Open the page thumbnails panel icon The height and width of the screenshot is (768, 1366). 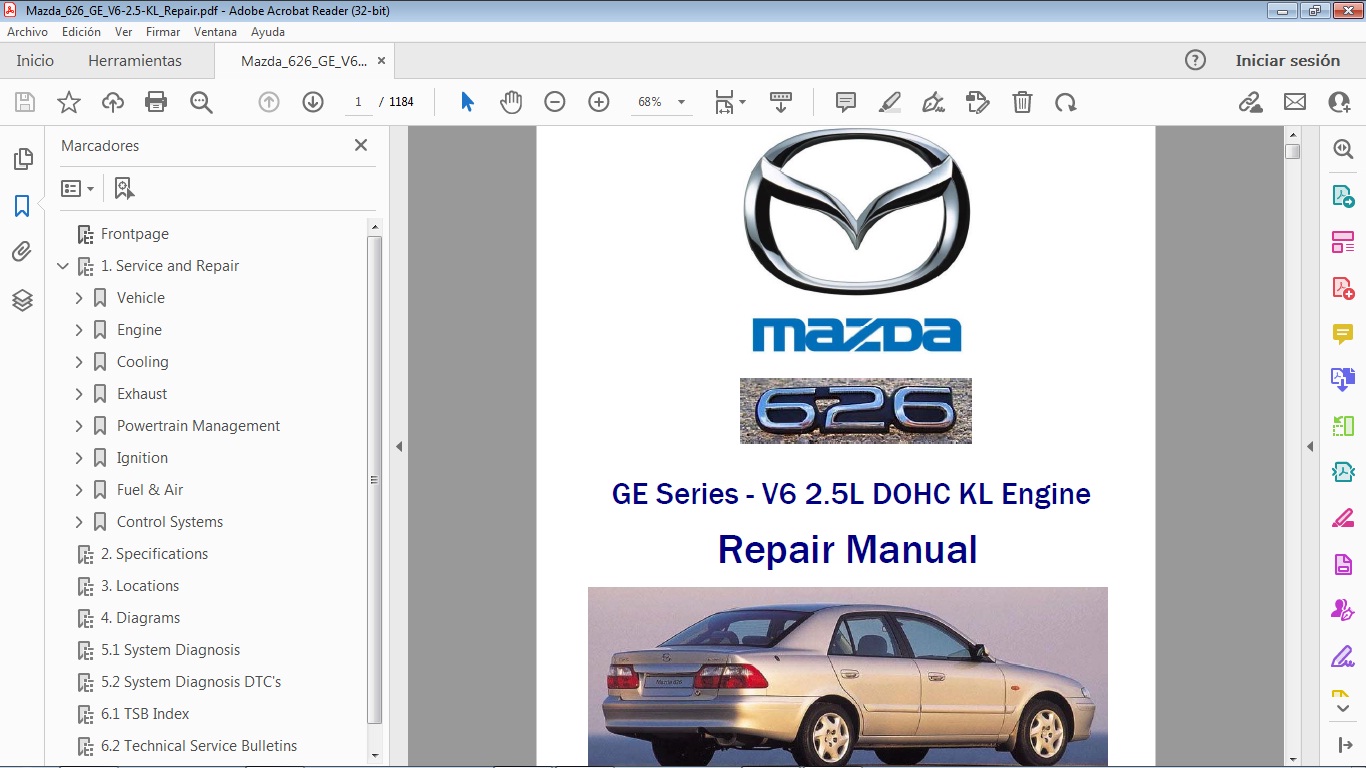pyautogui.click(x=22, y=159)
